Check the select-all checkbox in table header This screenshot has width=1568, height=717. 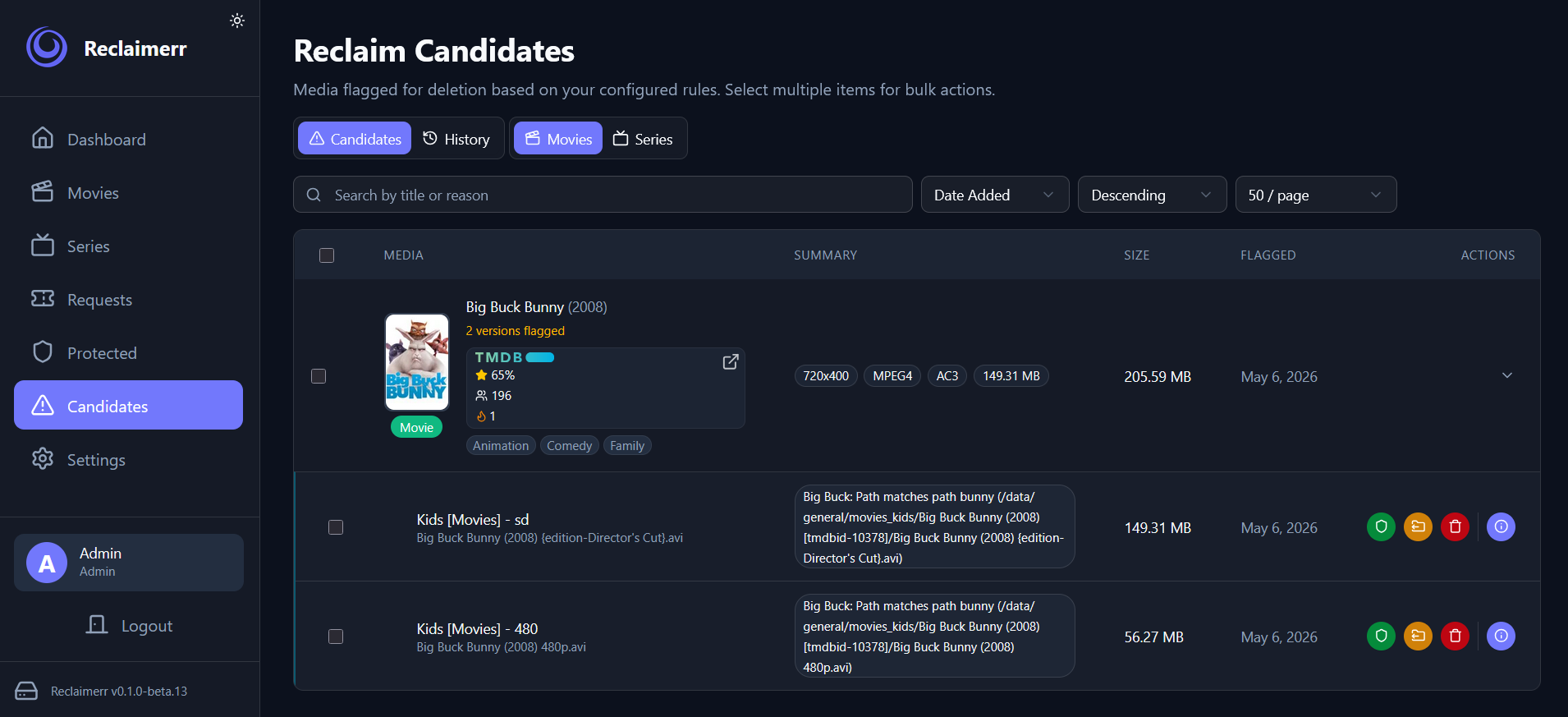[327, 255]
